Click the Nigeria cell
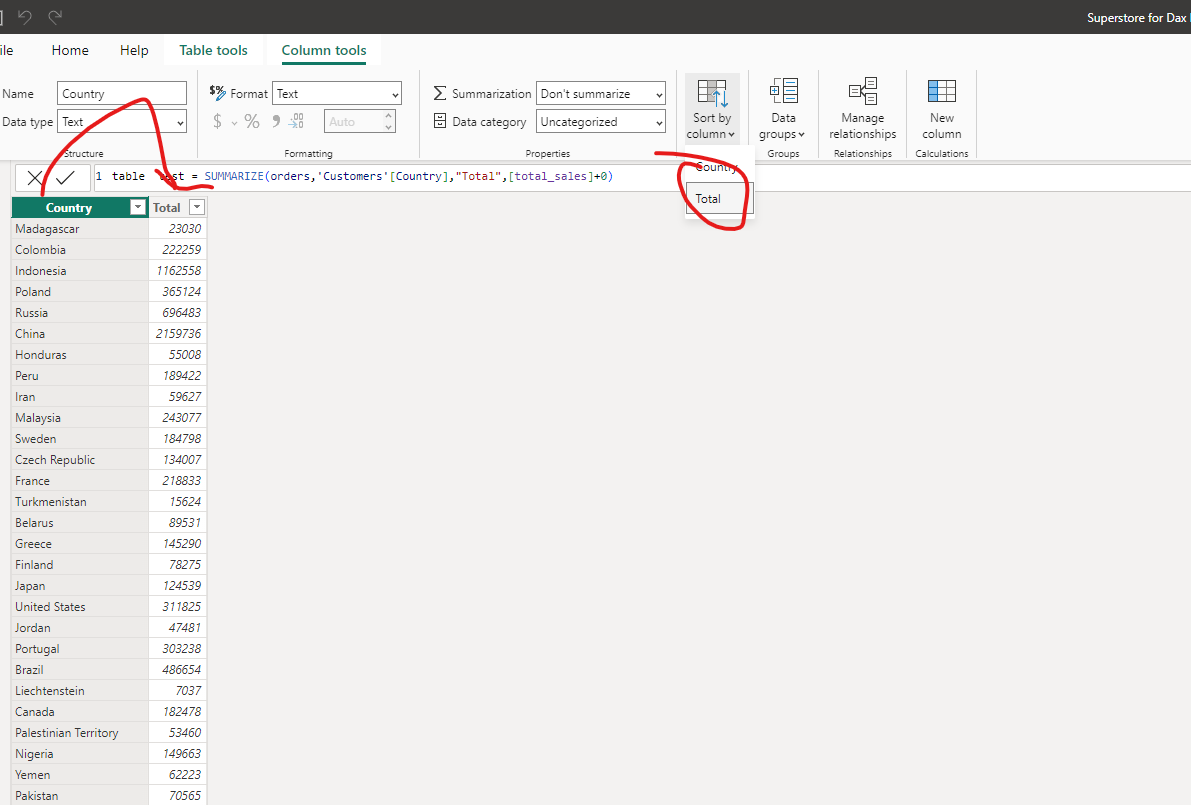1191x805 pixels. [80, 754]
